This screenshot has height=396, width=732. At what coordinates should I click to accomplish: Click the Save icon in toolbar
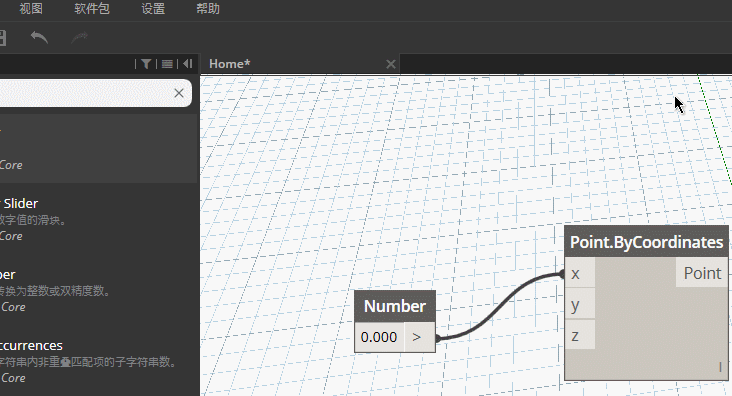[x=2, y=37]
